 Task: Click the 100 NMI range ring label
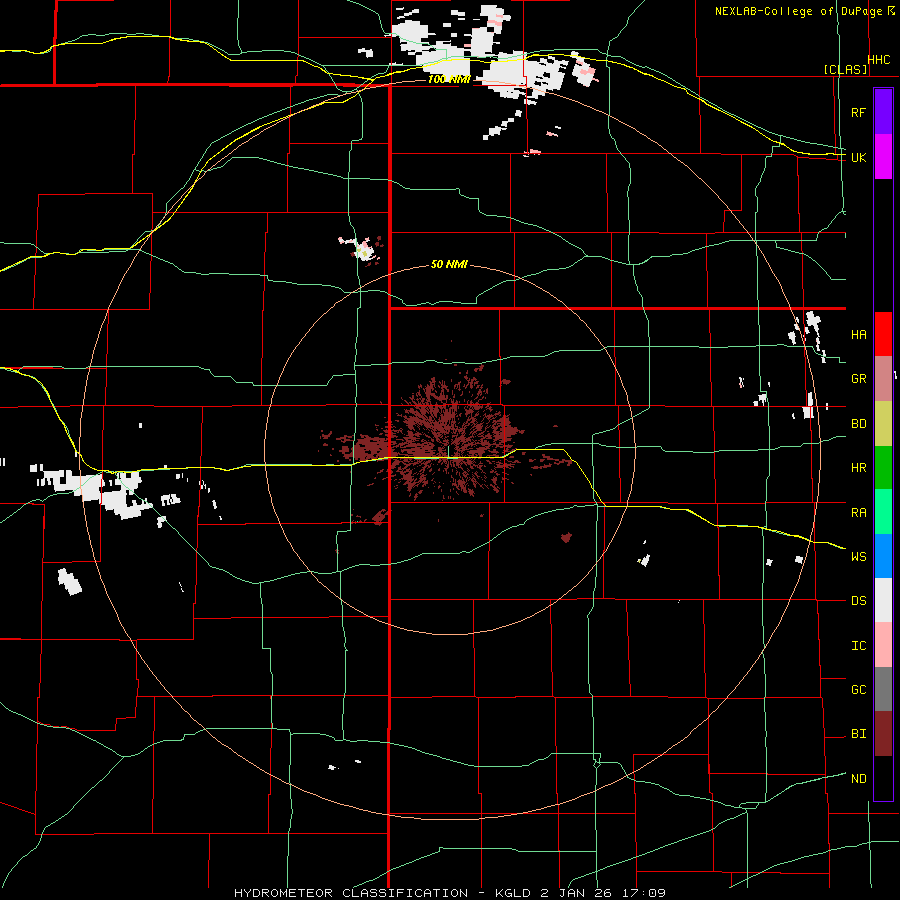[x=449, y=79]
